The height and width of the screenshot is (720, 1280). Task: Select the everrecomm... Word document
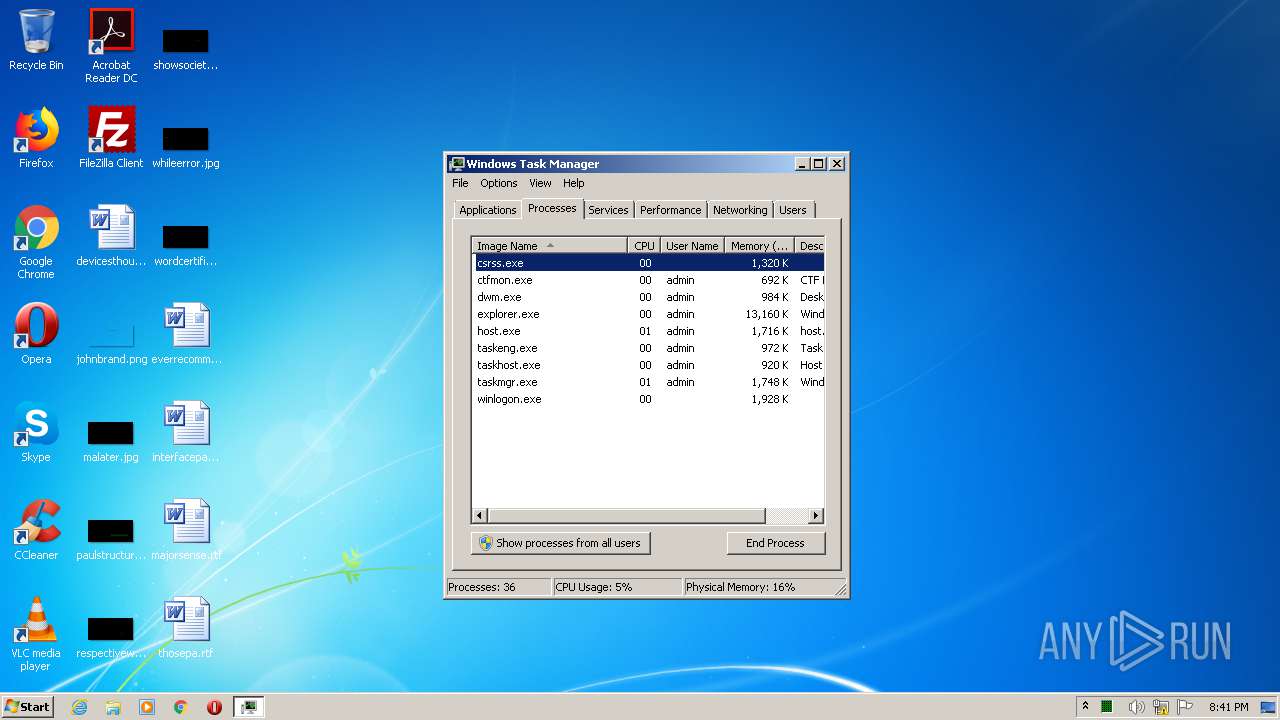tap(186, 334)
